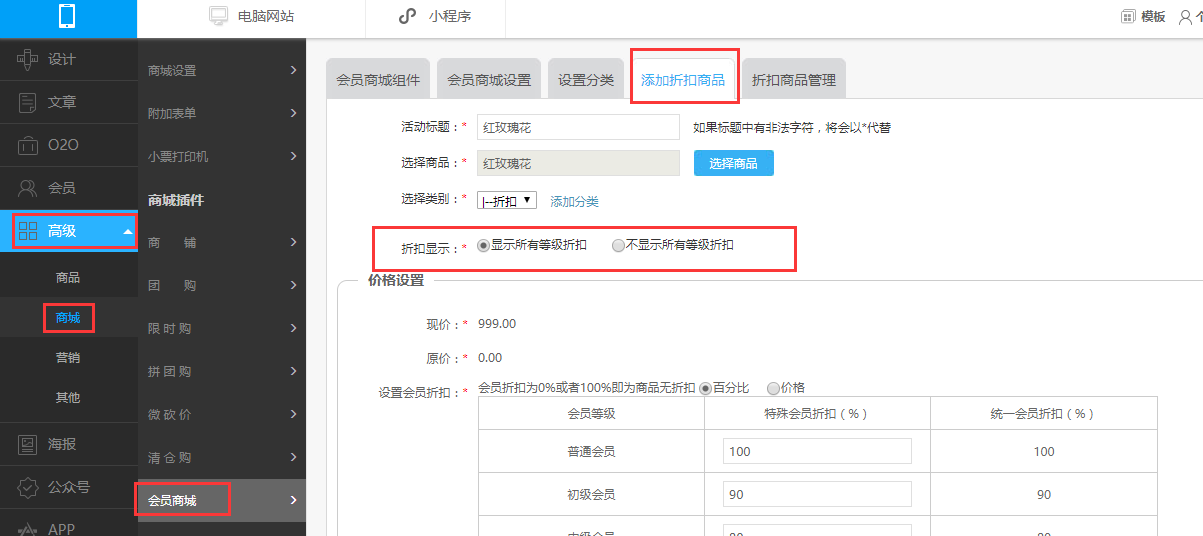Open 清仓购 plugin menu entry
1203x536 pixels.
tap(222, 457)
